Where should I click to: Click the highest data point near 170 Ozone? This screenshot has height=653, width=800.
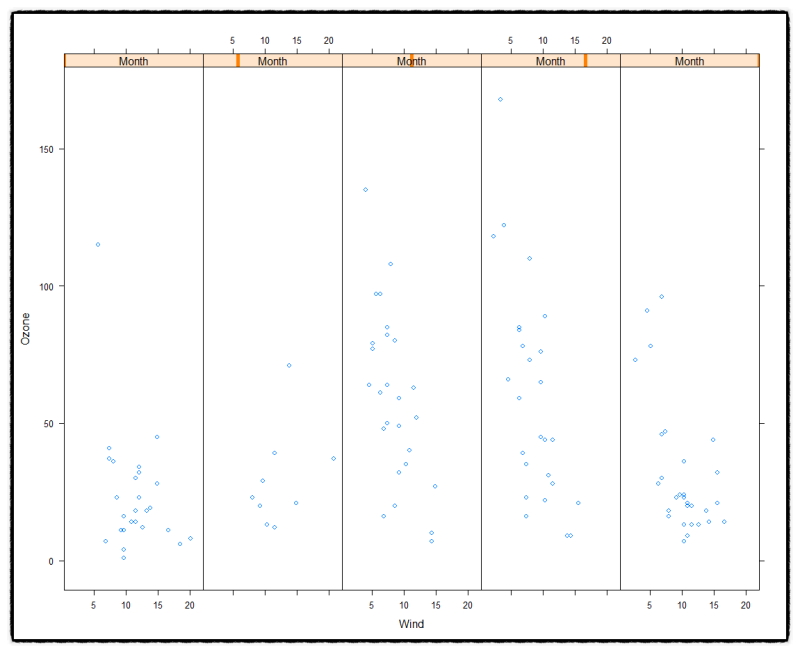tap(498, 99)
